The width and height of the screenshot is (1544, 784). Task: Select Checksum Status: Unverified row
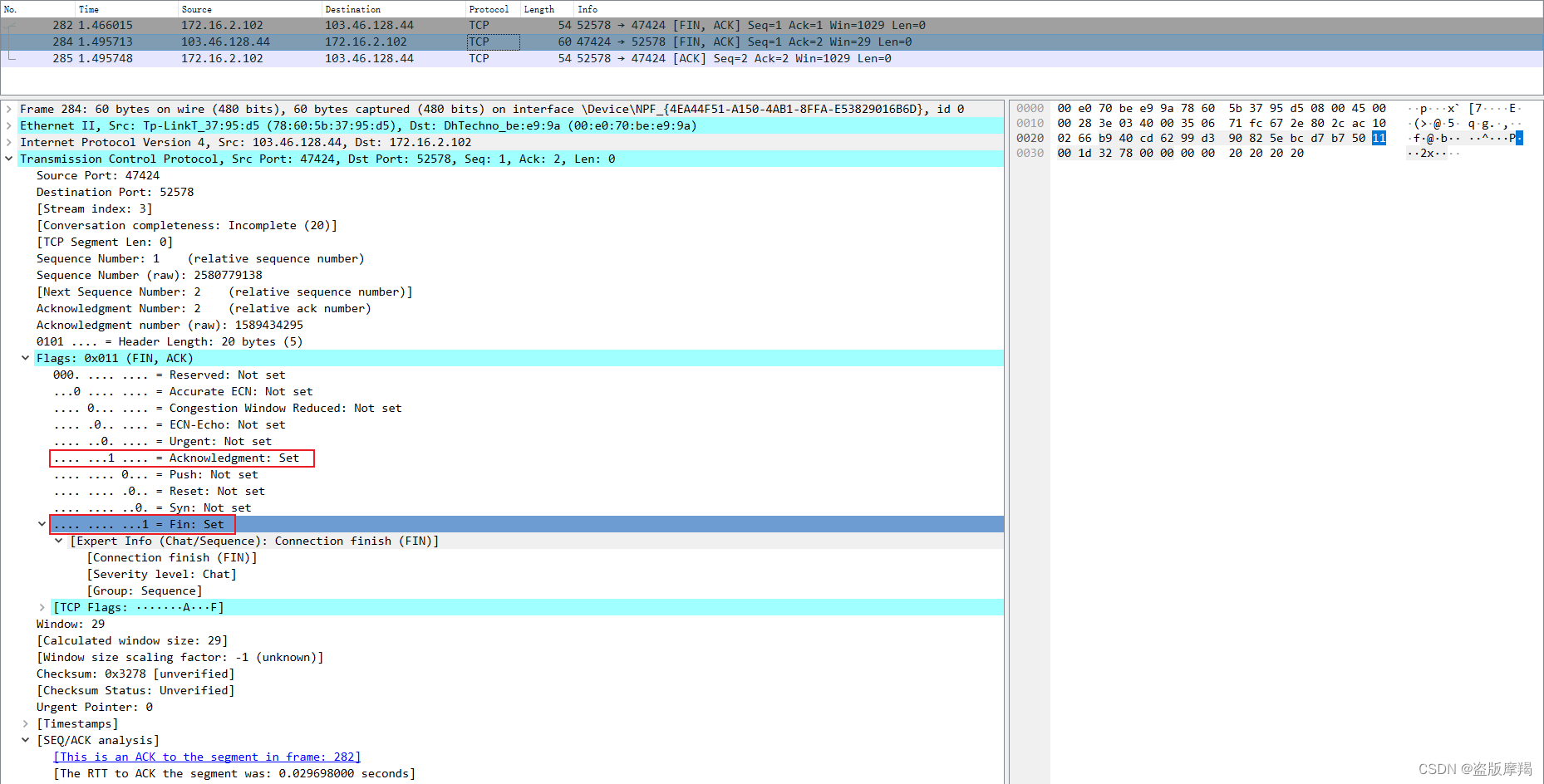pos(135,690)
